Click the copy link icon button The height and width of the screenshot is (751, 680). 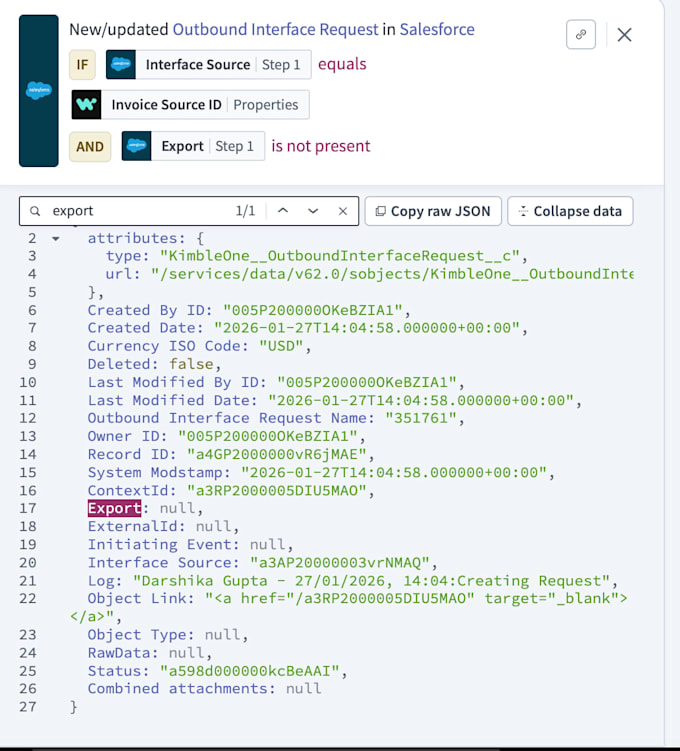pyautogui.click(x=580, y=34)
